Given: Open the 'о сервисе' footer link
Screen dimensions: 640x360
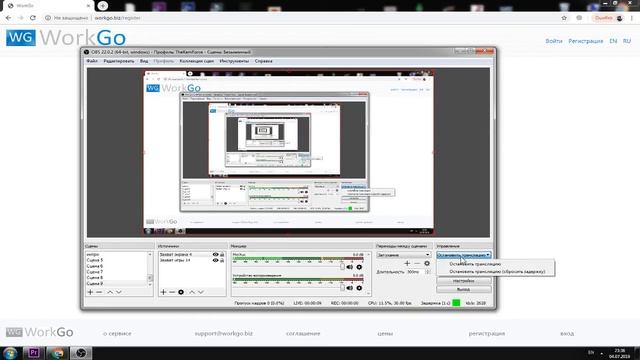Looking at the screenshot, I should click(117, 333).
